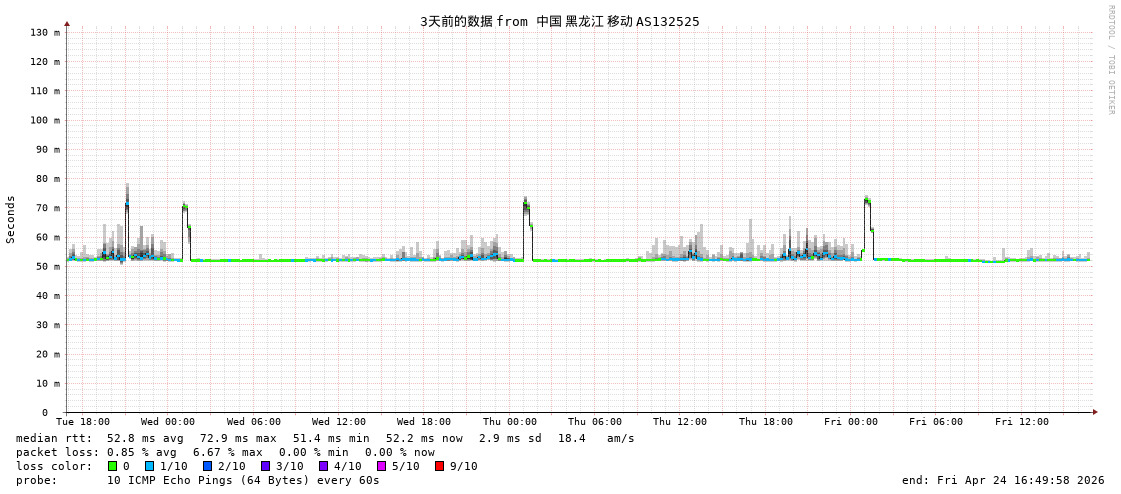
Task: Select the blue 2/10 loss color swatch
Action: pyautogui.click(x=207, y=466)
